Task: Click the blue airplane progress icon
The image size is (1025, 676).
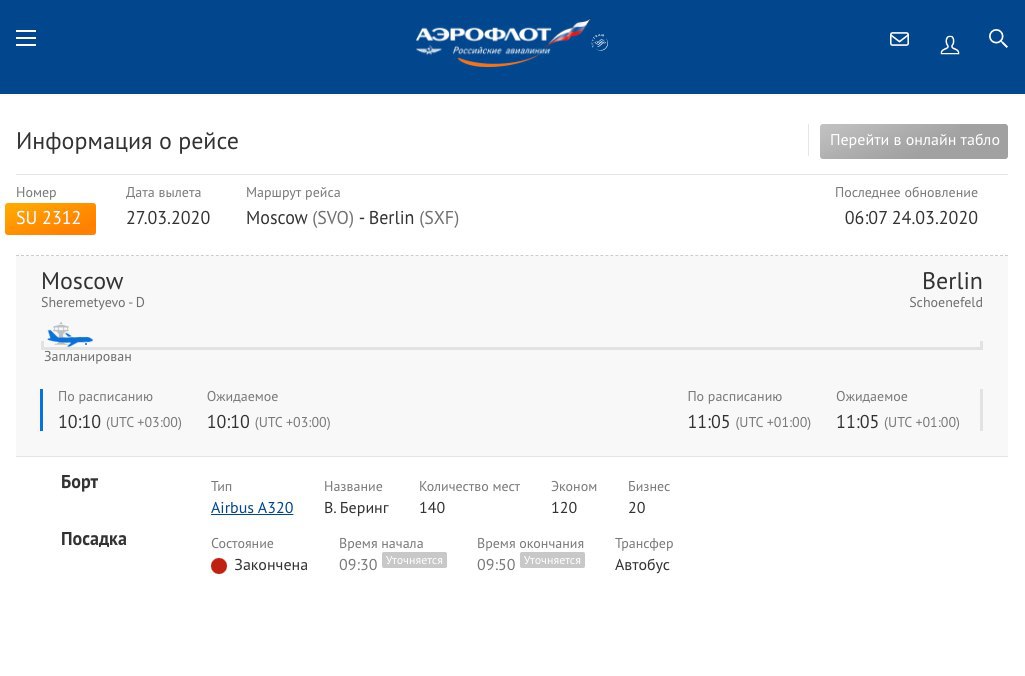Action: click(x=68, y=336)
